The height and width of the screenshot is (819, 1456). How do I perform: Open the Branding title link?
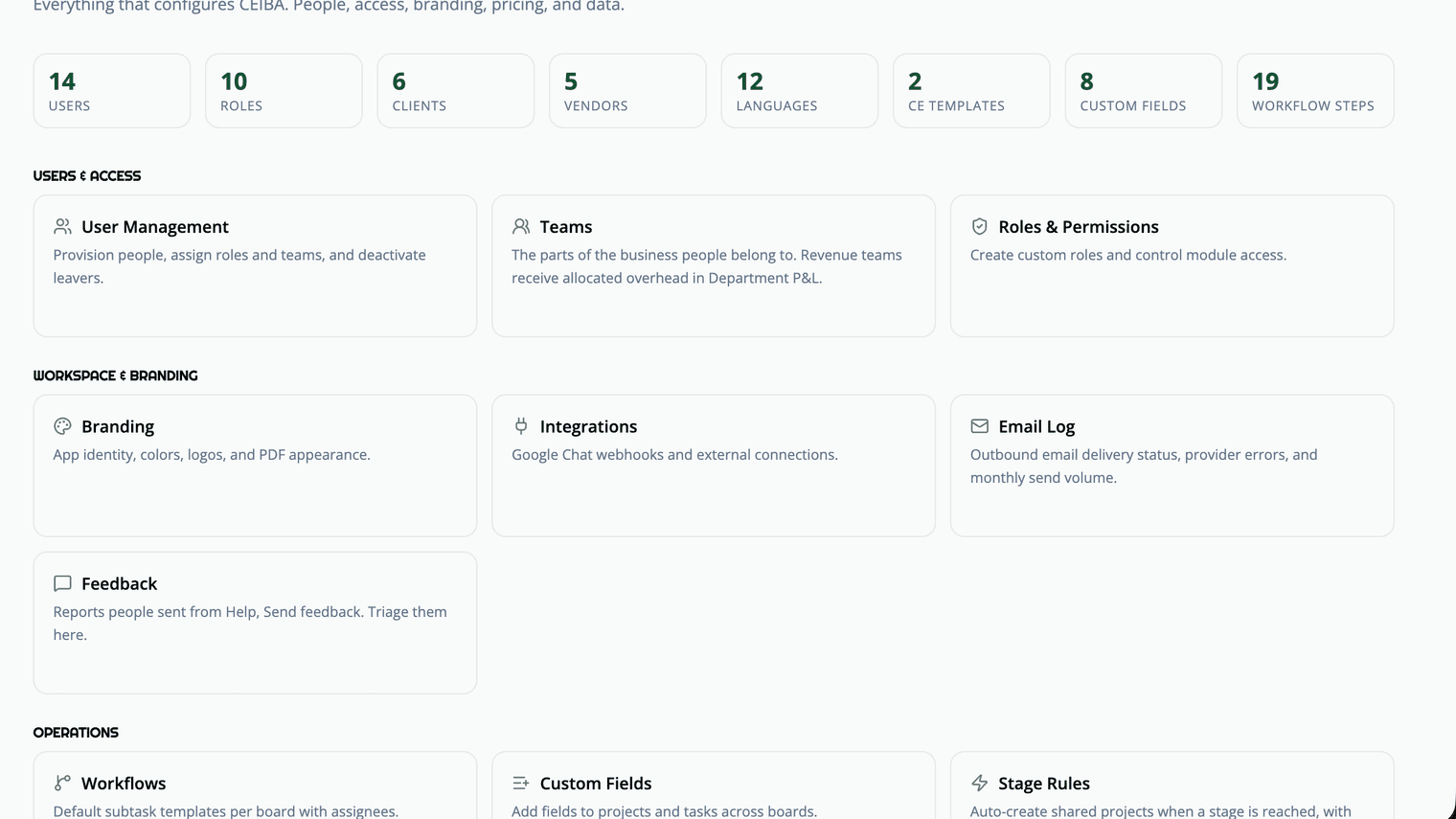[x=118, y=426]
